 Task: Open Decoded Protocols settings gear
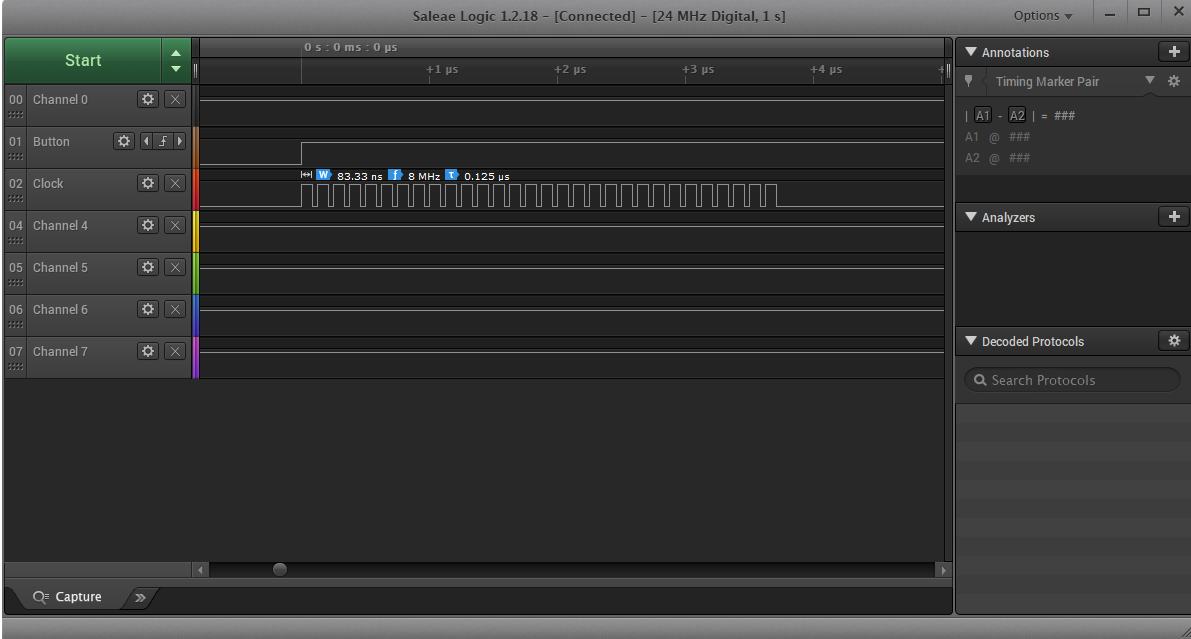click(1173, 341)
